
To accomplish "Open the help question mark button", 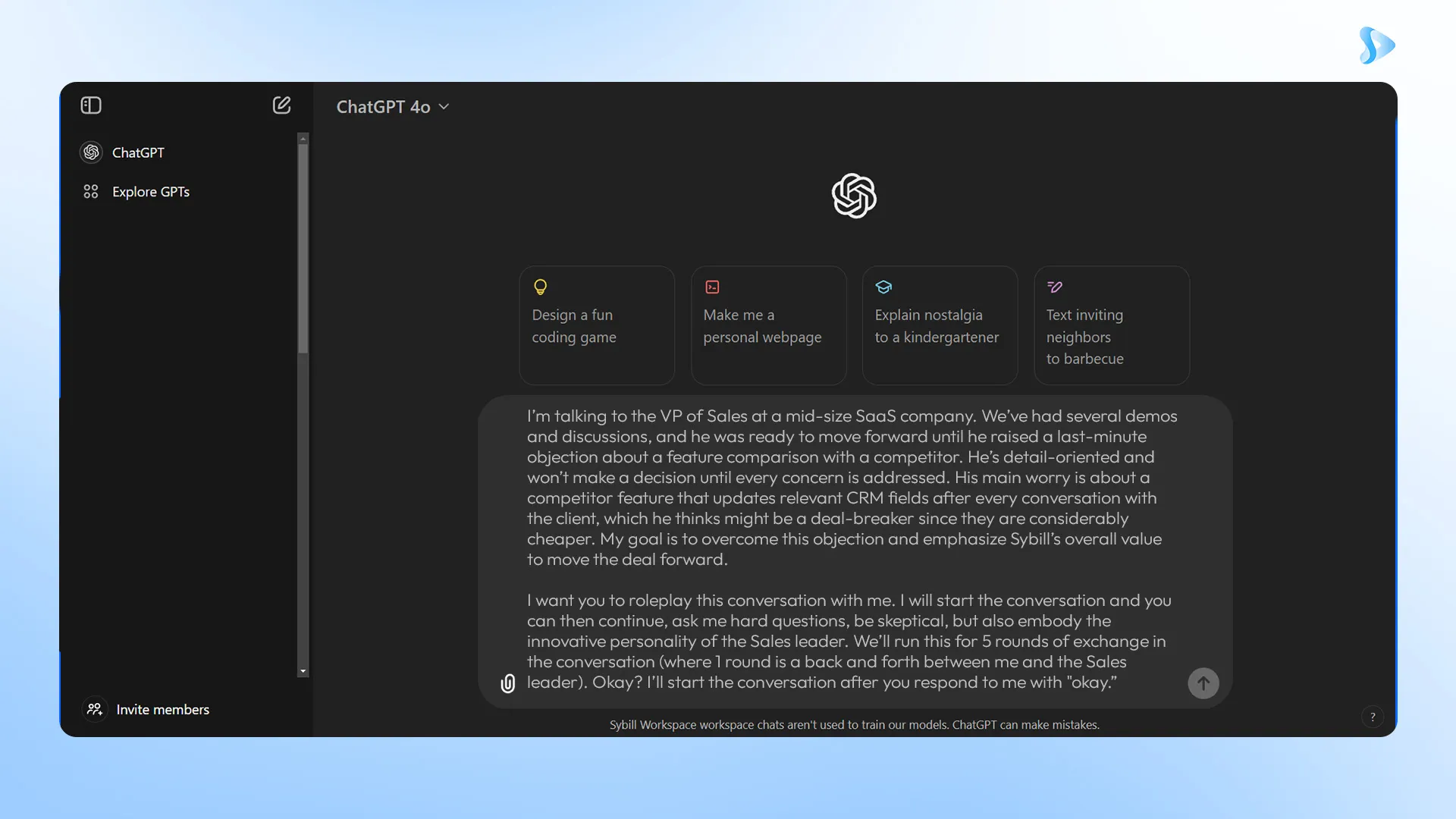I will pos(1372,717).
